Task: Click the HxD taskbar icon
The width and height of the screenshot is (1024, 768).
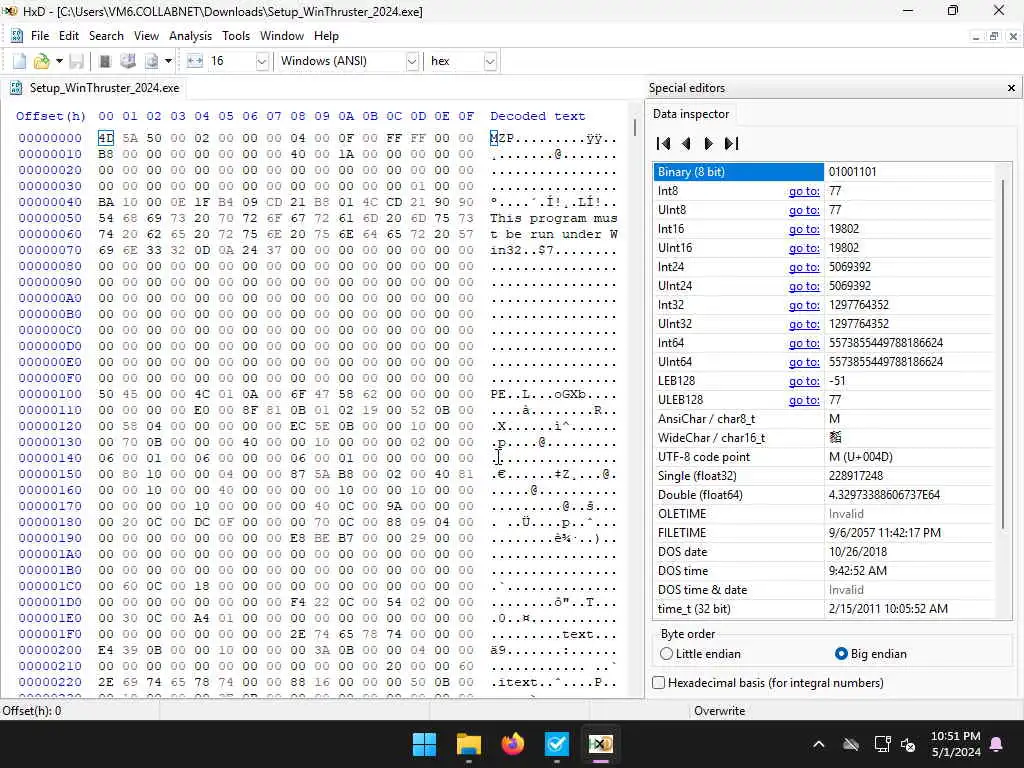Action: [600, 744]
